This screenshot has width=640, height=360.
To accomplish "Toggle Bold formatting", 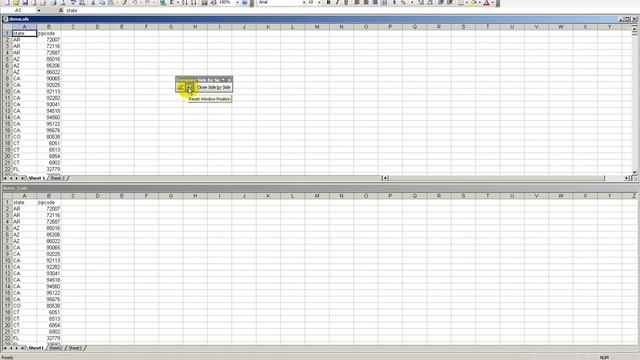I will [328, 2].
